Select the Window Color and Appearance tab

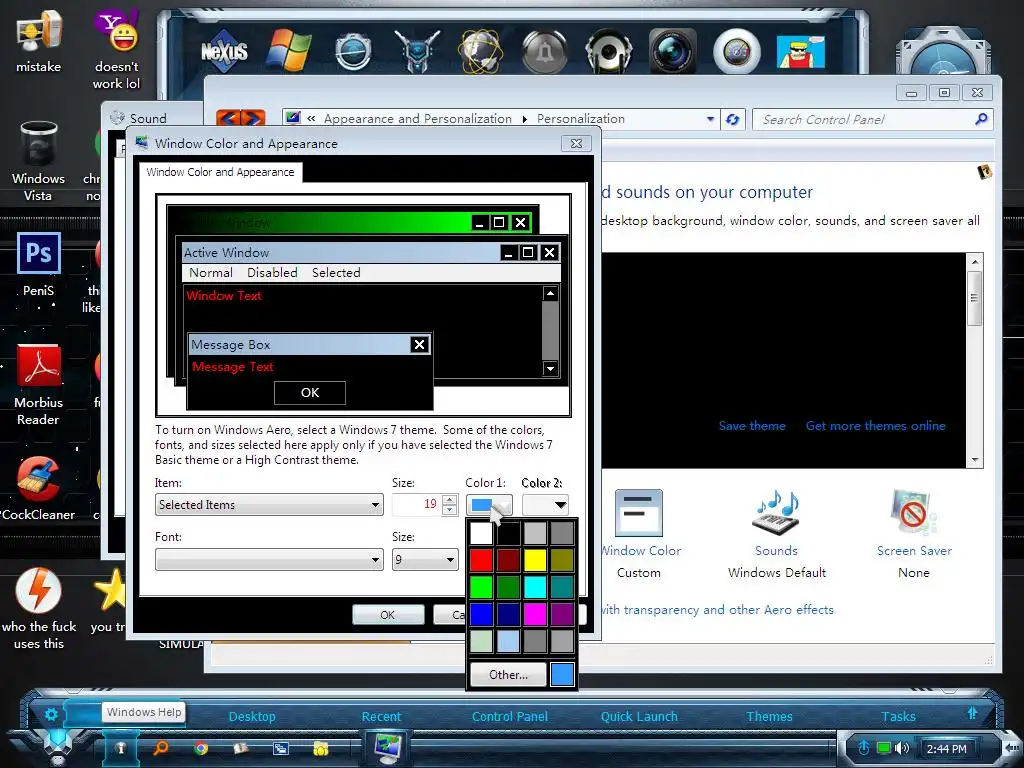point(220,172)
